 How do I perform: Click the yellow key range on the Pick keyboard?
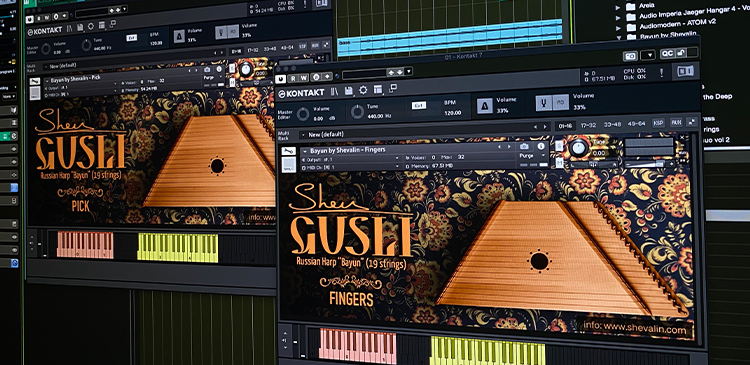click(x=177, y=247)
